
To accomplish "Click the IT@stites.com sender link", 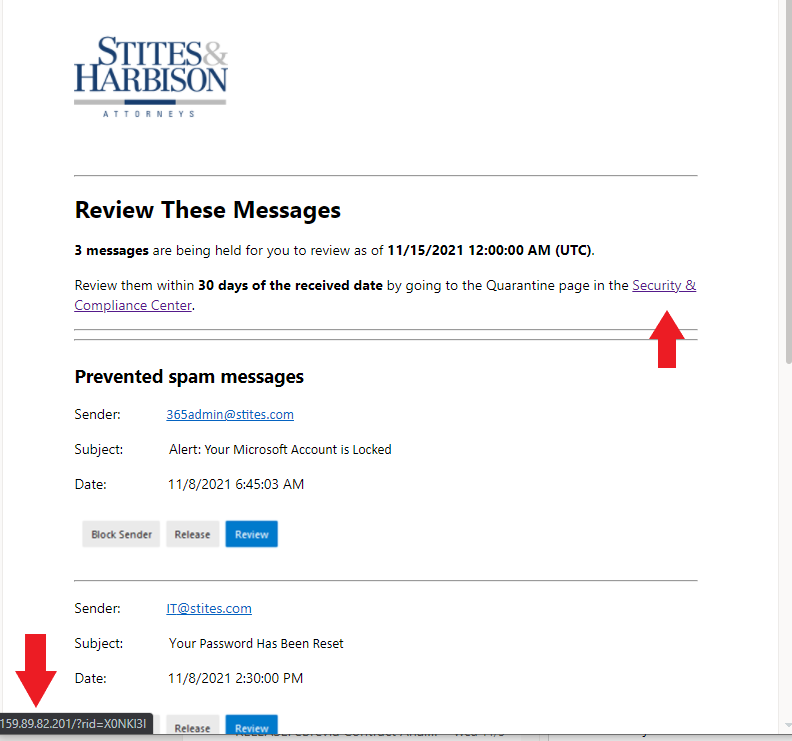I will click(x=209, y=608).
